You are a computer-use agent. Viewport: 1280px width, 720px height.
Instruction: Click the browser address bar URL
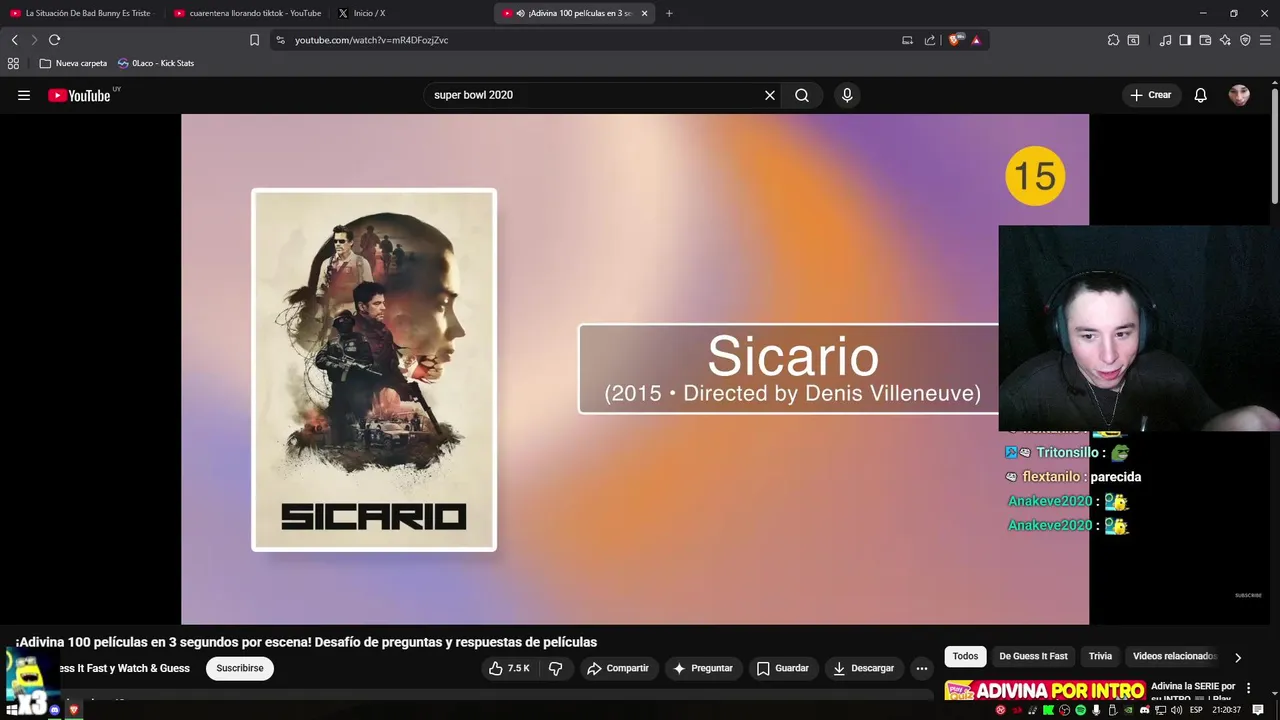tap(371, 40)
